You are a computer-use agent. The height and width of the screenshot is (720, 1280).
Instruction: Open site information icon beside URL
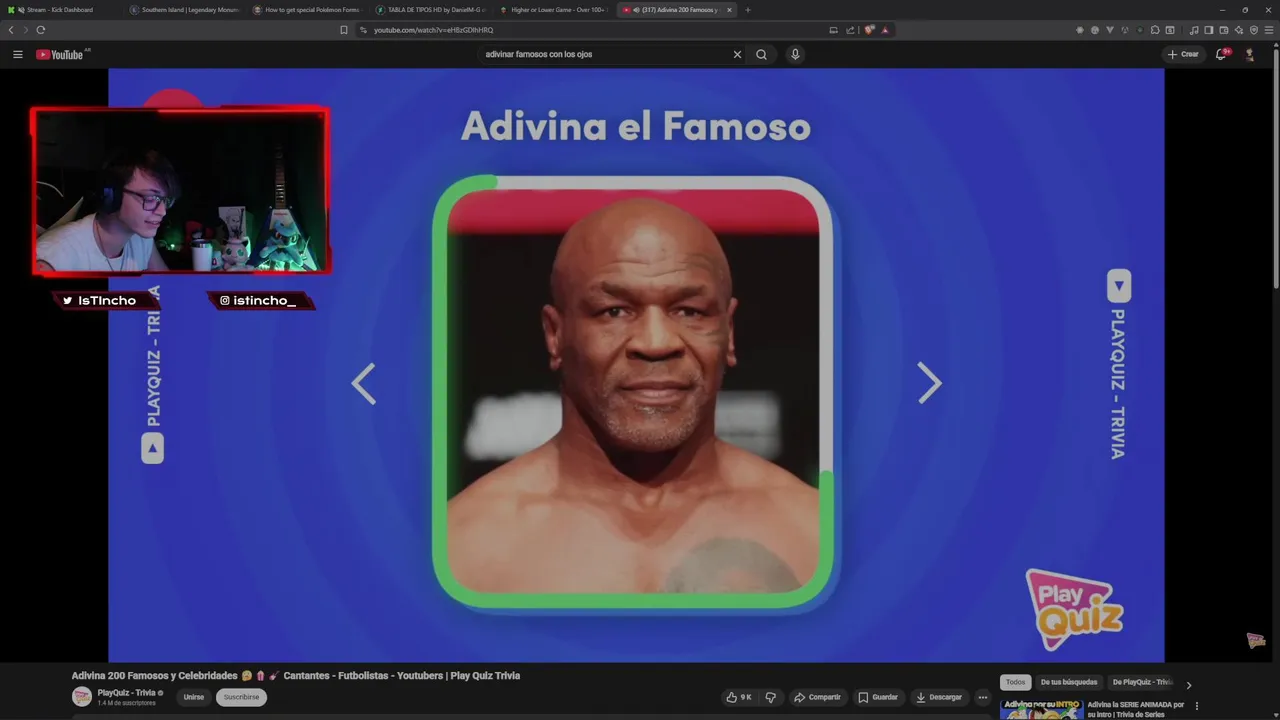click(363, 30)
